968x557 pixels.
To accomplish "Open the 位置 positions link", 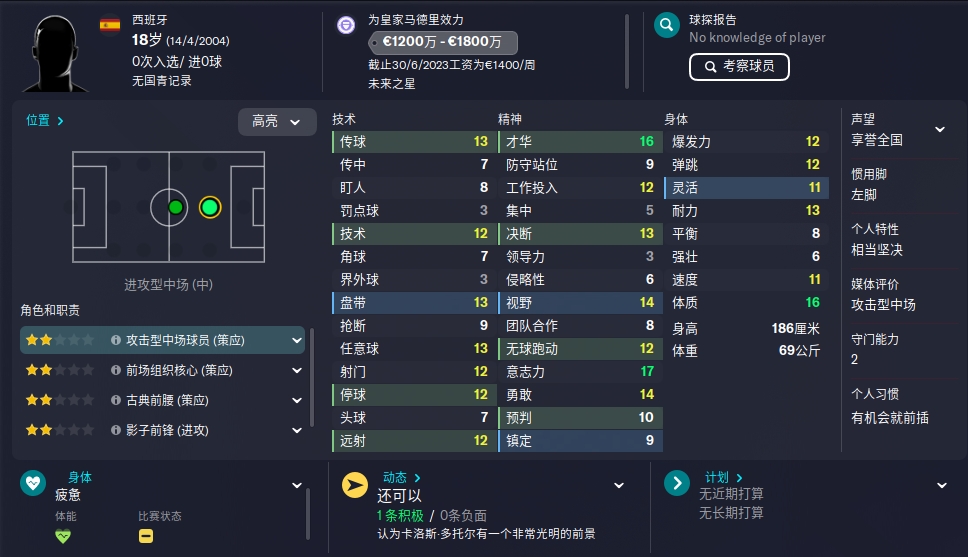I will (44, 120).
